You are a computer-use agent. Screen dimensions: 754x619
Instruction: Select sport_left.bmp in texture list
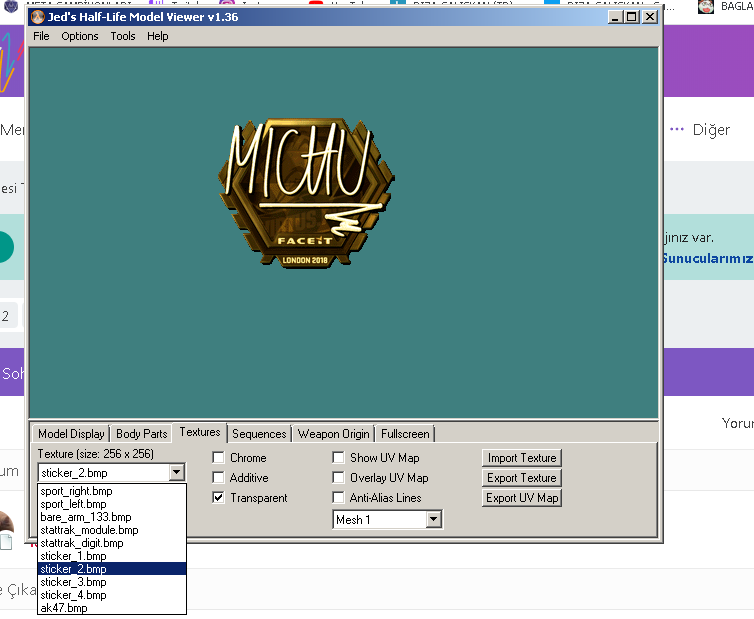point(112,504)
